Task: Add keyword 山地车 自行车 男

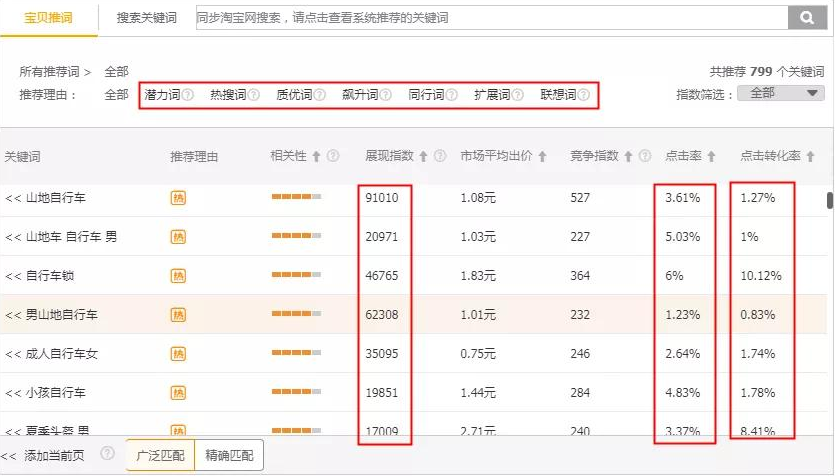Action: click(x=61, y=237)
